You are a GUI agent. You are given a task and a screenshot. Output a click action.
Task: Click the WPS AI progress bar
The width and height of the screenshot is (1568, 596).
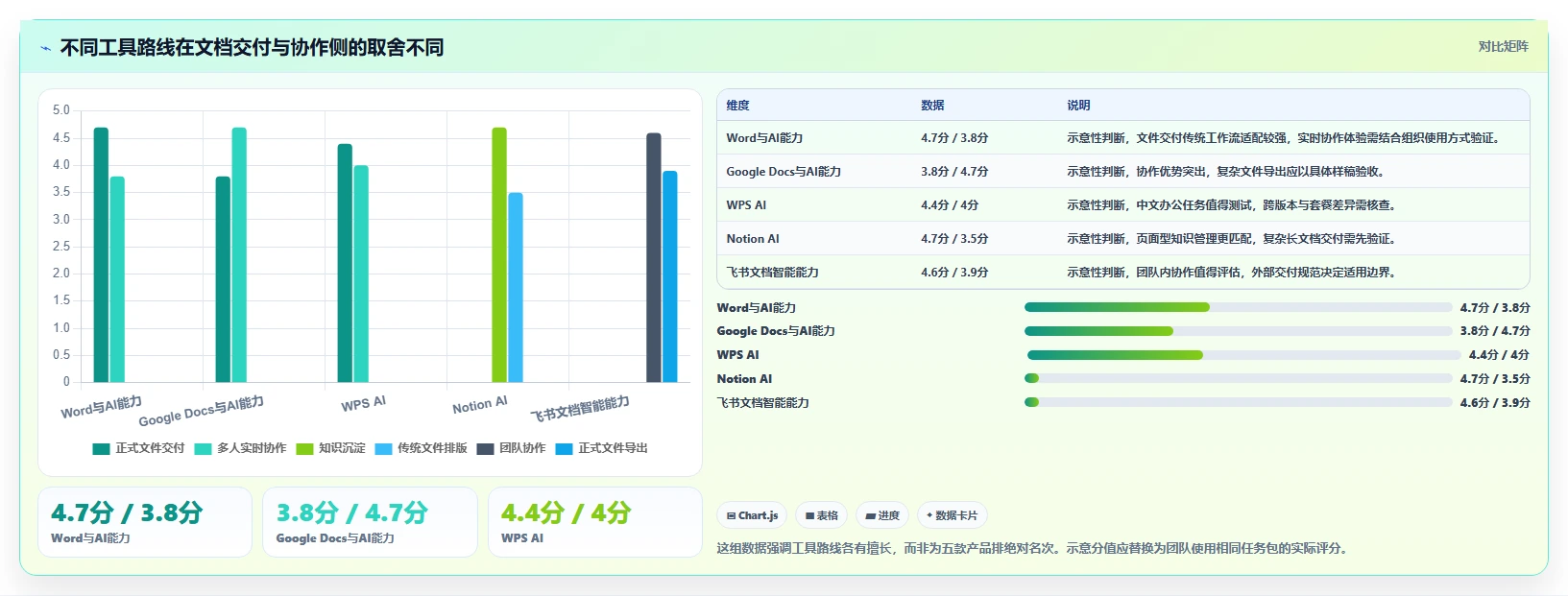[x=1243, y=355]
